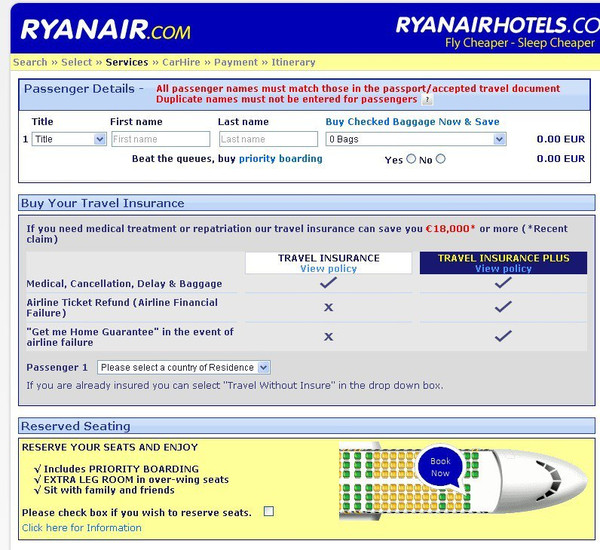This screenshot has width=600, height=550.
Task: Go to the Search step in breadcrumb
Action: [x=29, y=62]
